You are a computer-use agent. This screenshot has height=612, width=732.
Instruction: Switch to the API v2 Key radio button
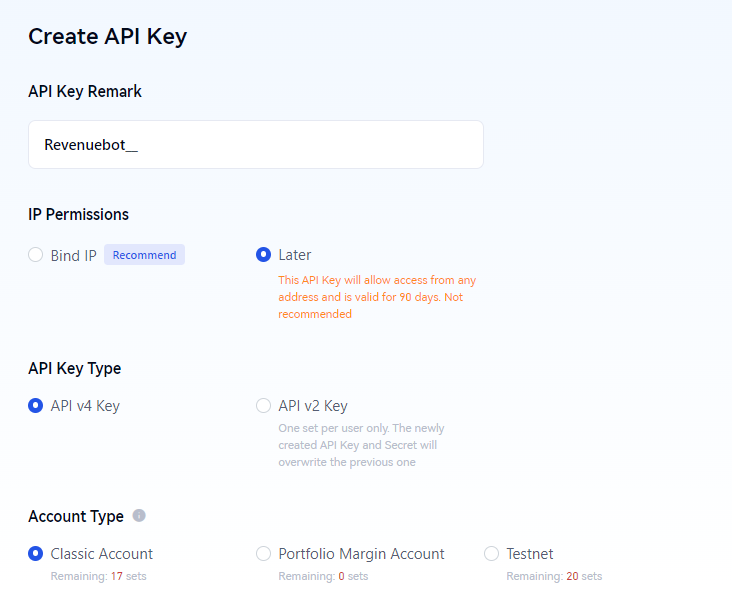click(x=263, y=406)
